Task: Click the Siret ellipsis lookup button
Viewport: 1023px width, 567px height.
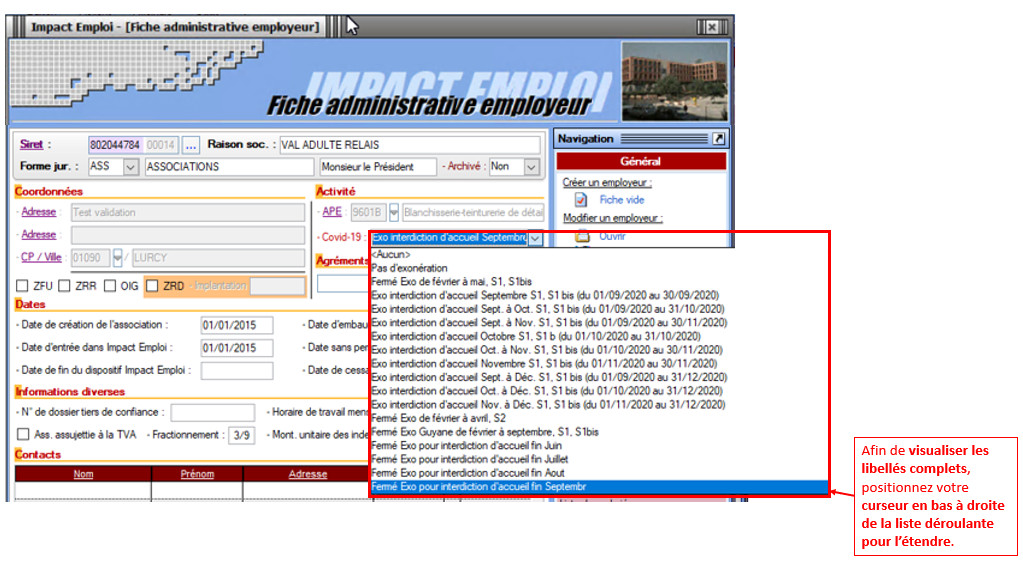Action: [191, 145]
